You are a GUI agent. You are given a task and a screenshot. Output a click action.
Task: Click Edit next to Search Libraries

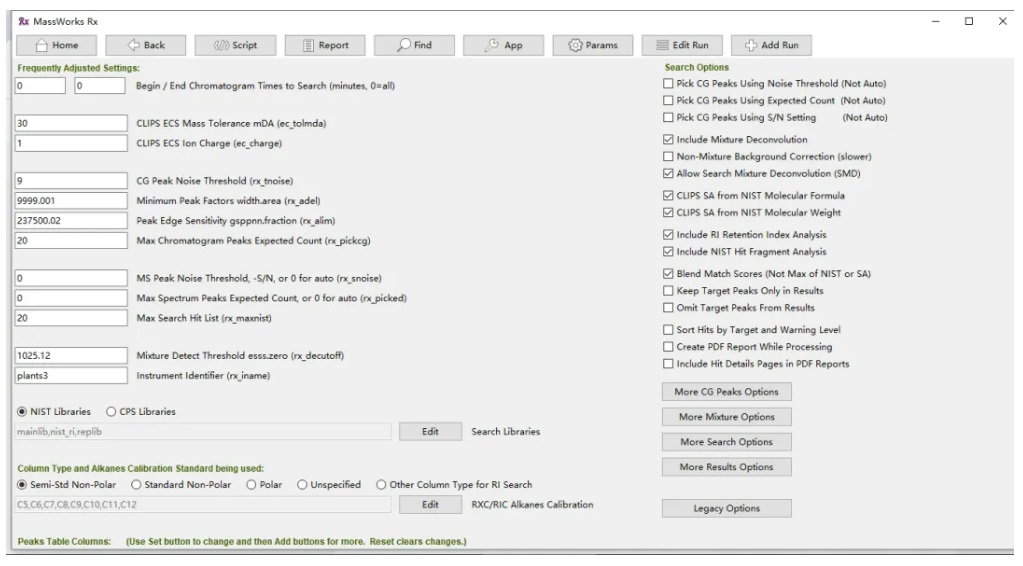[x=429, y=432]
